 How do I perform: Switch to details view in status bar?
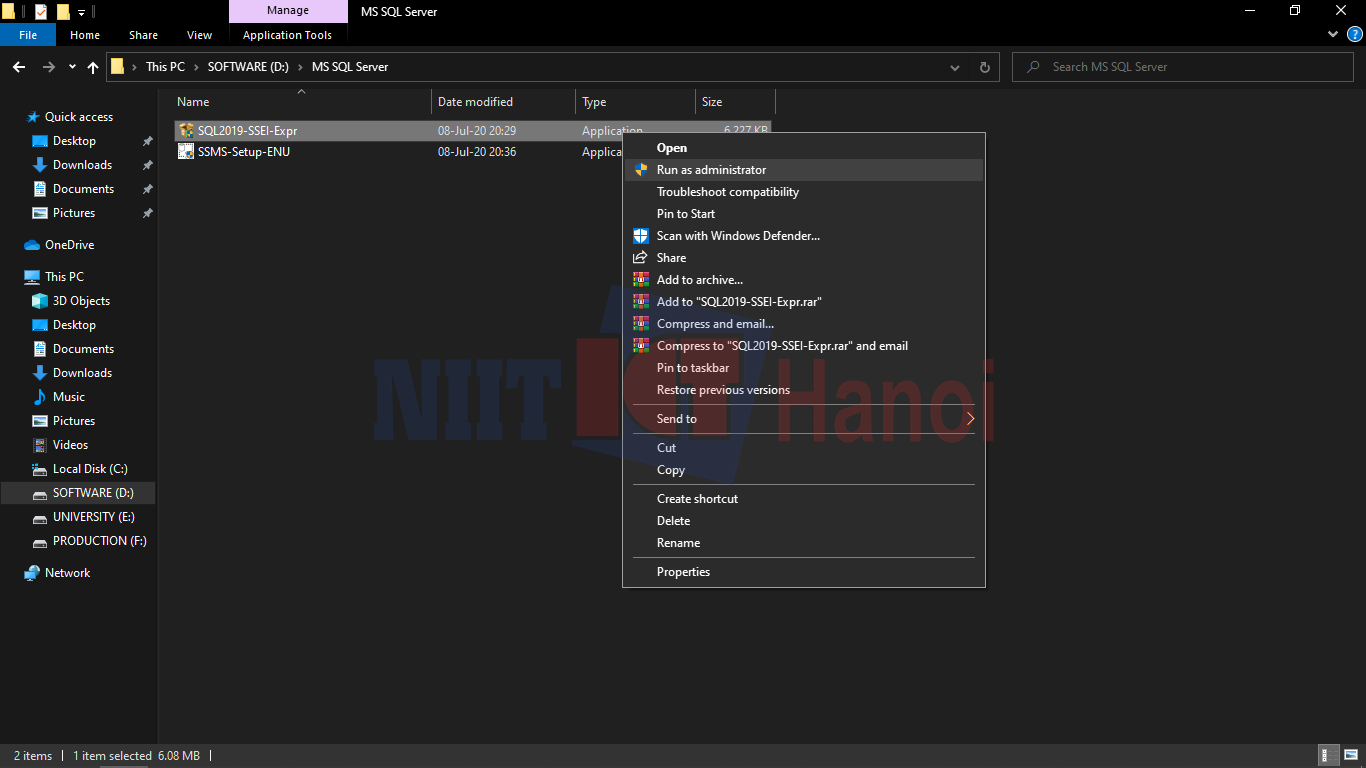click(1327, 755)
